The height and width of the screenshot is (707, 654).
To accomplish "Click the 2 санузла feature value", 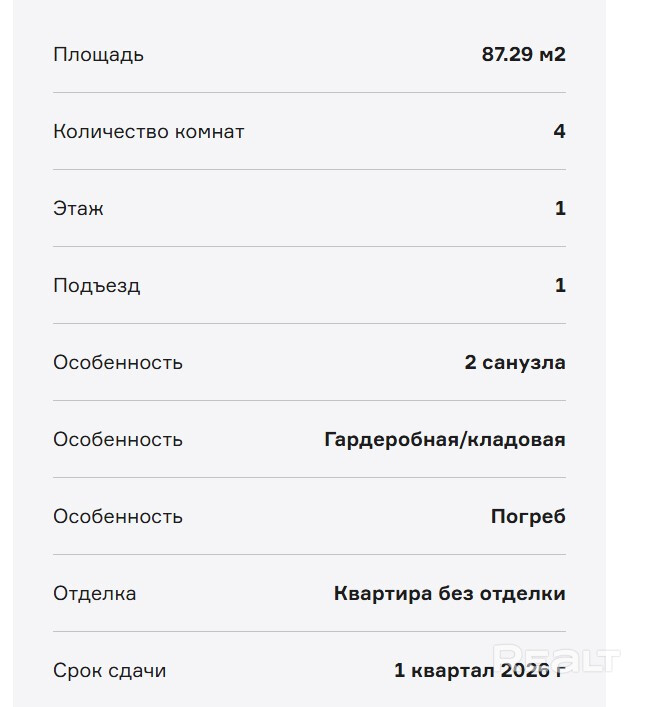I will tap(514, 363).
